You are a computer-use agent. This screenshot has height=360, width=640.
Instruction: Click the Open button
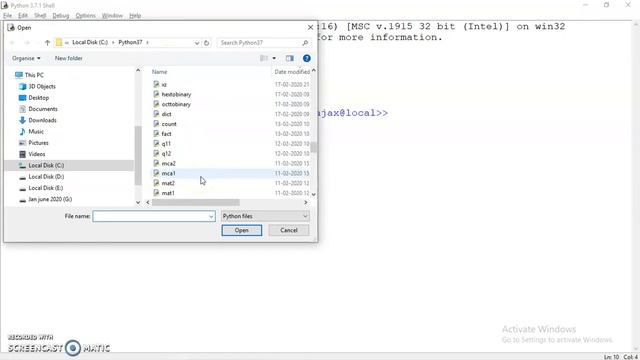pyautogui.click(x=242, y=230)
